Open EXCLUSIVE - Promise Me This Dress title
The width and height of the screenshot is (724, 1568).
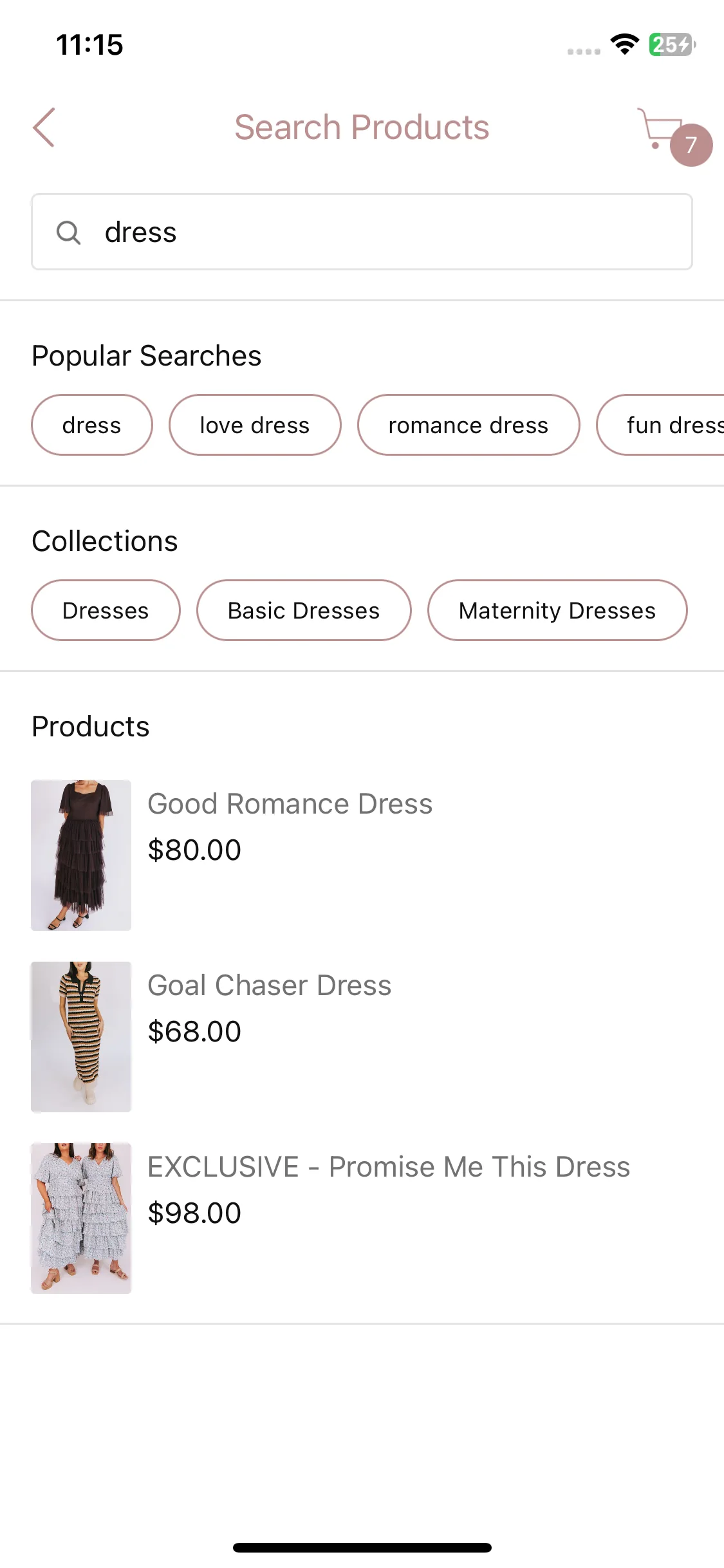(x=389, y=1167)
